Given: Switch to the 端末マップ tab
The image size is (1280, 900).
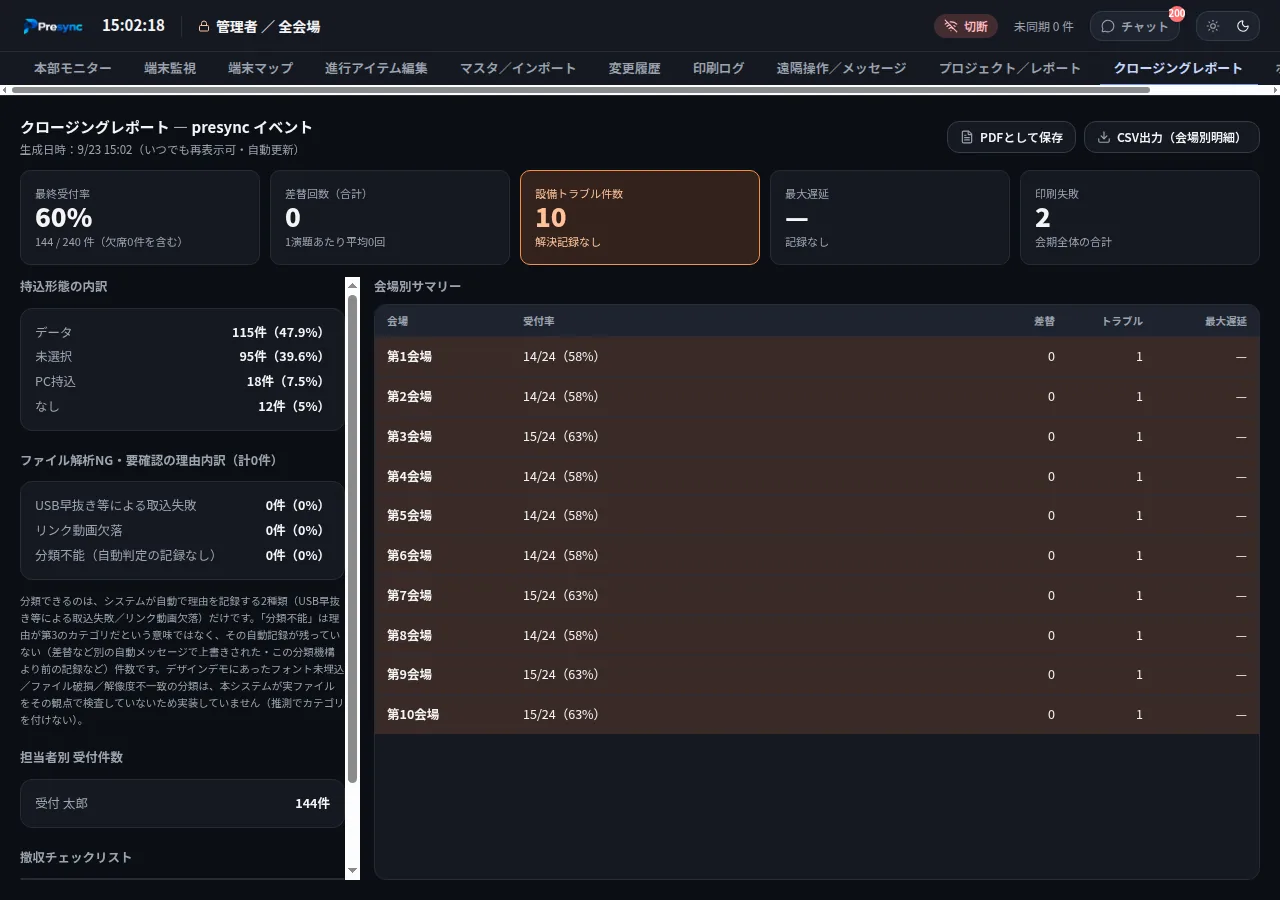Looking at the screenshot, I should 260,68.
